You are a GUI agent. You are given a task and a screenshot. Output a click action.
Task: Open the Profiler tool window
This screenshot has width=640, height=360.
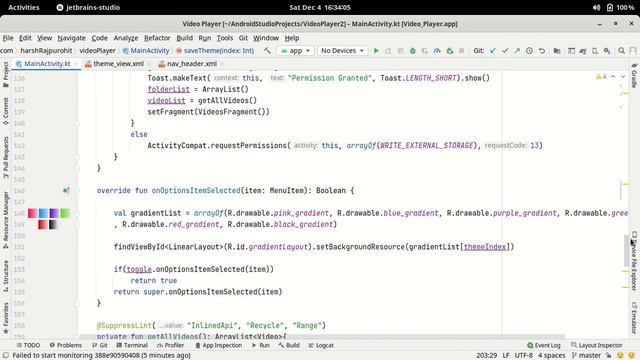click(x=171, y=345)
